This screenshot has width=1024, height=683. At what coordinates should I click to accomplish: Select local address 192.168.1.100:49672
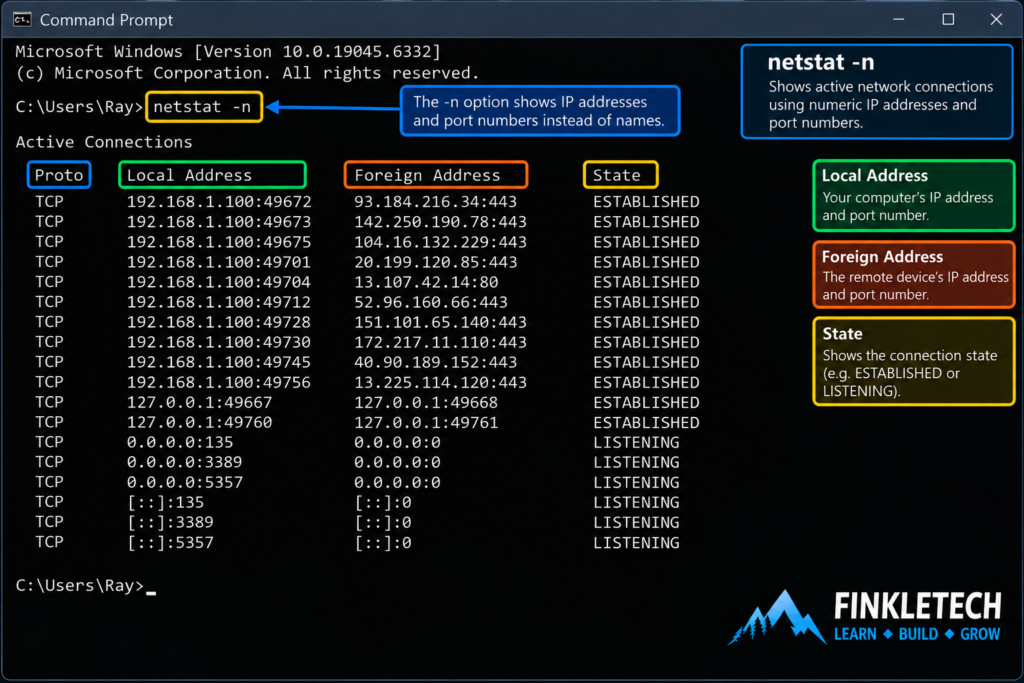(x=219, y=202)
